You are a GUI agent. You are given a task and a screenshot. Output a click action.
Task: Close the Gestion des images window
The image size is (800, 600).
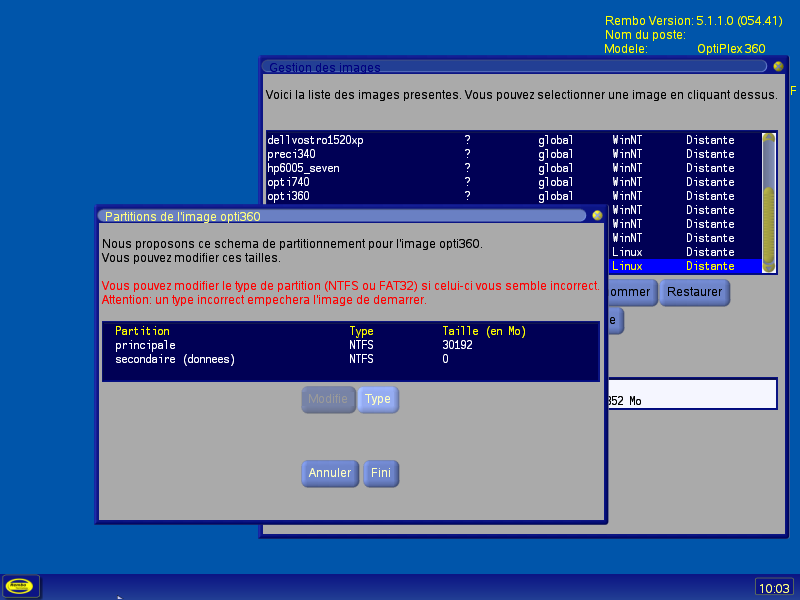(x=778, y=66)
